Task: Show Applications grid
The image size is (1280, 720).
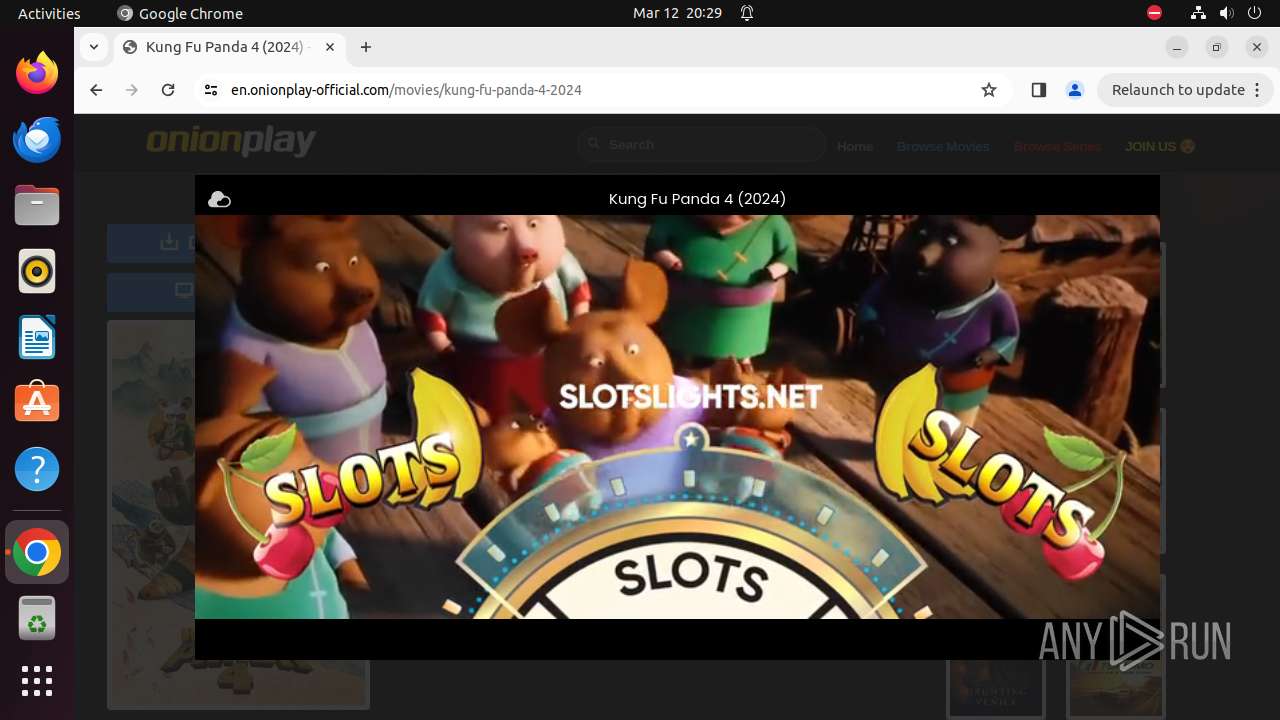Action: click(x=37, y=681)
